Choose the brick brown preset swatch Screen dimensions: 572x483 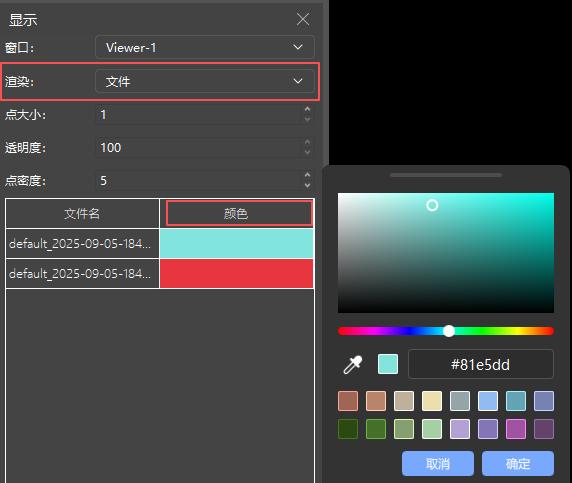tap(348, 401)
